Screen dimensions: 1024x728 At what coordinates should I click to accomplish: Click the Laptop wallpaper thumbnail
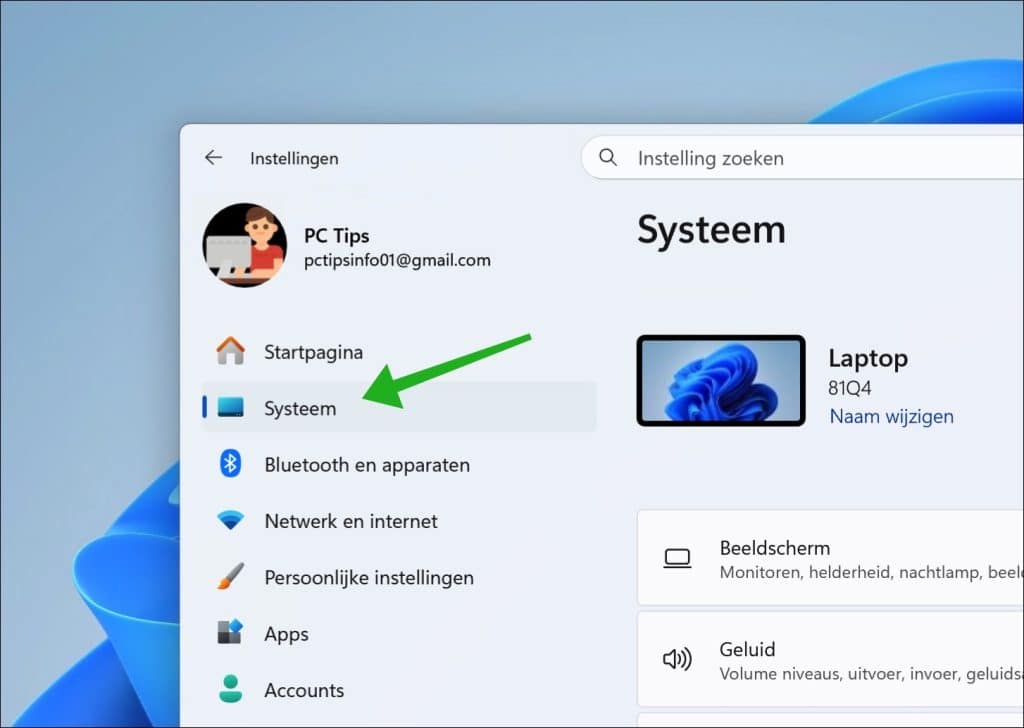[x=721, y=381]
